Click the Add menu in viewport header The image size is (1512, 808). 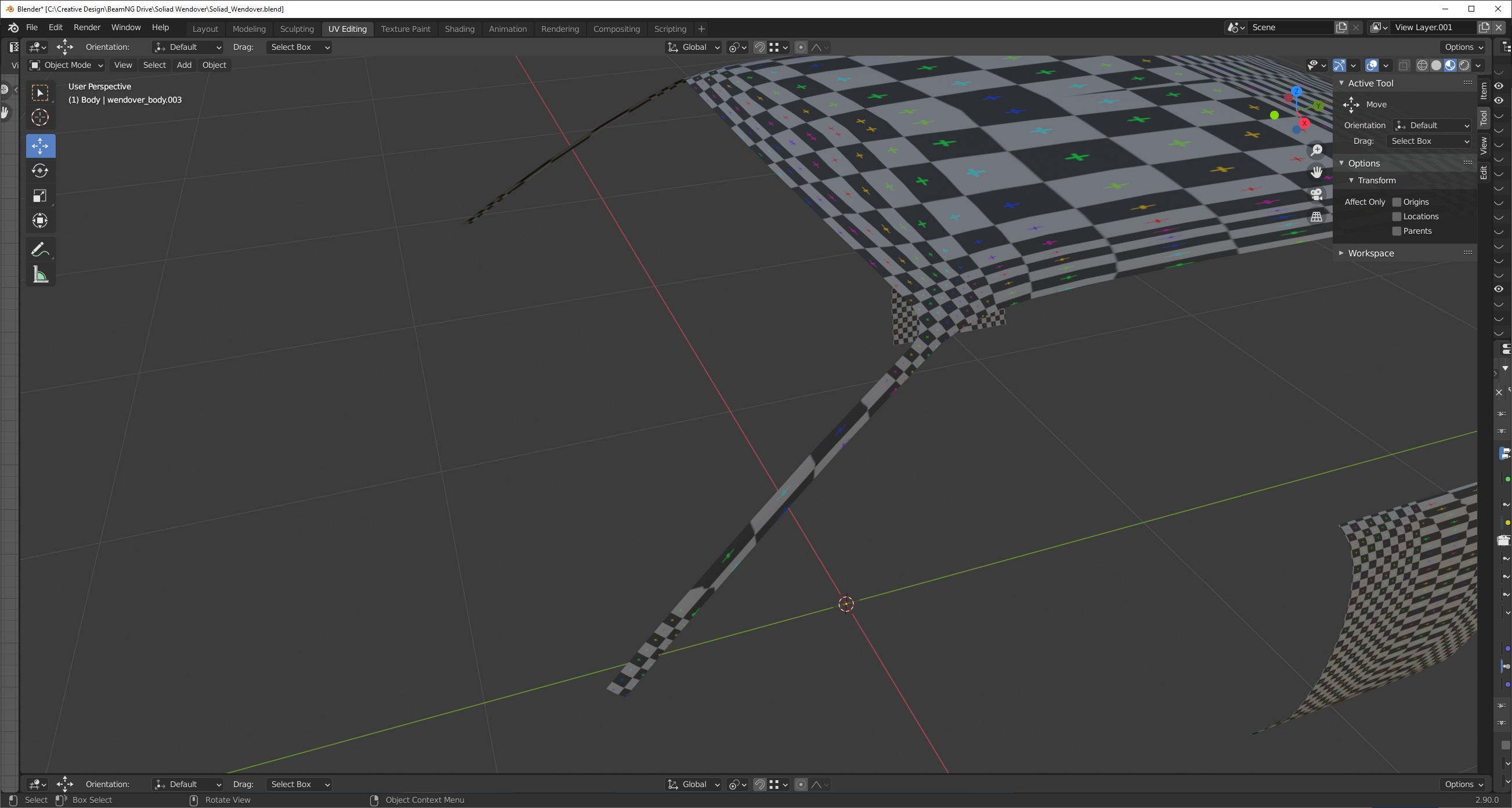click(x=184, y=65)
